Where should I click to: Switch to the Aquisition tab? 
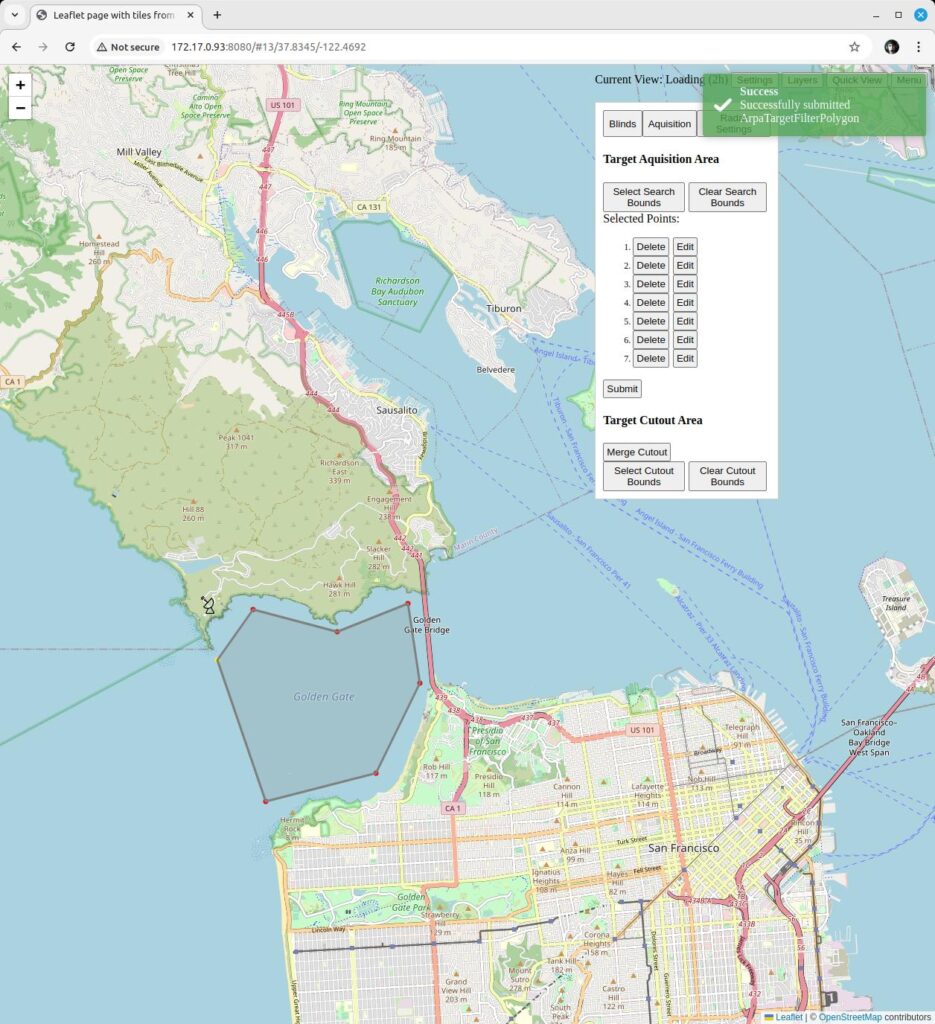[669, 124]
